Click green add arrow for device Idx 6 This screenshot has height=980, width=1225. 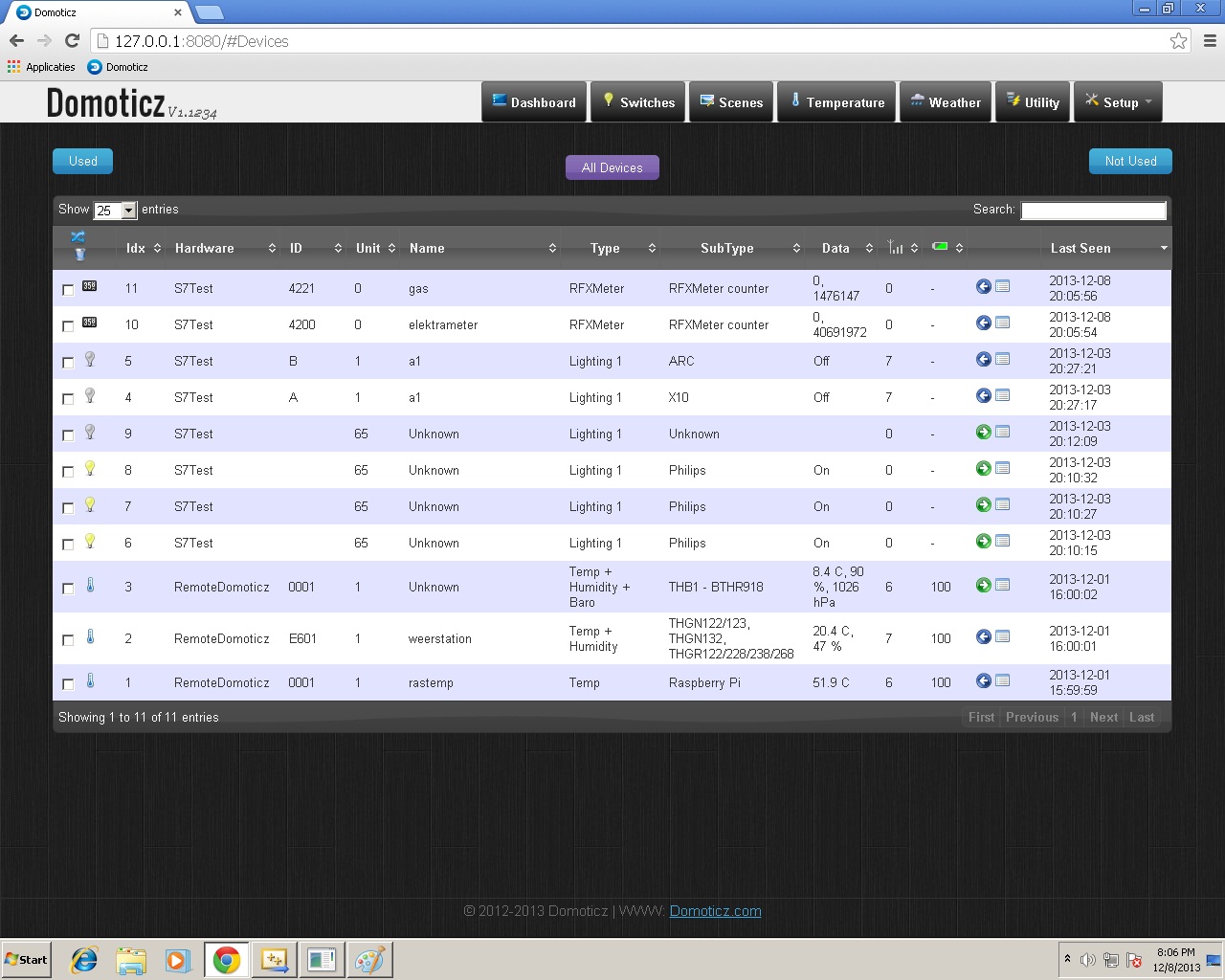[x=983, y=541]
